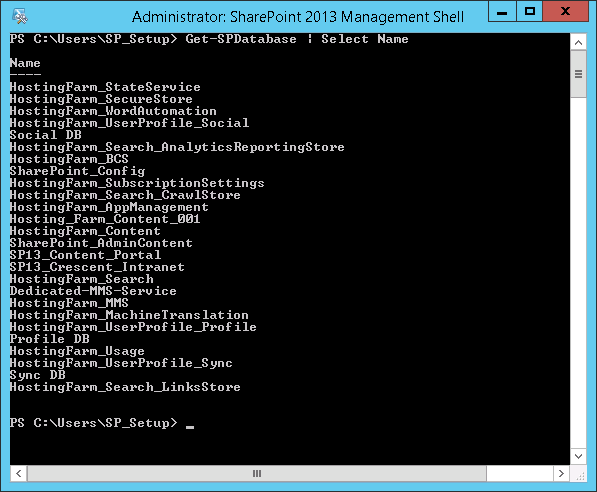Select HostingFarm_UserProfile_Profile line
597x492 pixels.
[x=133, y=327]
